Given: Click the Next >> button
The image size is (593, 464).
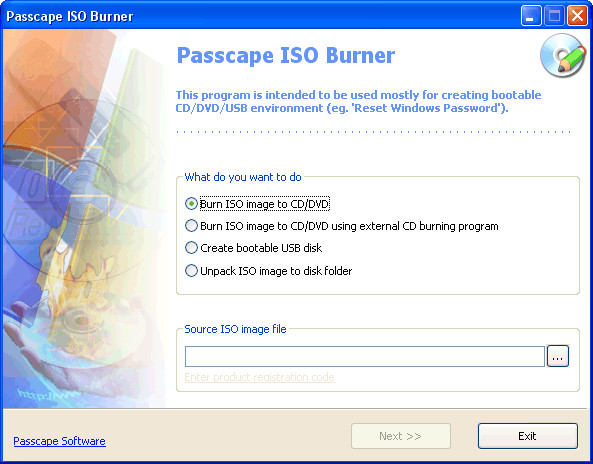Looking at the screenshot, I should tap(401, 436).
